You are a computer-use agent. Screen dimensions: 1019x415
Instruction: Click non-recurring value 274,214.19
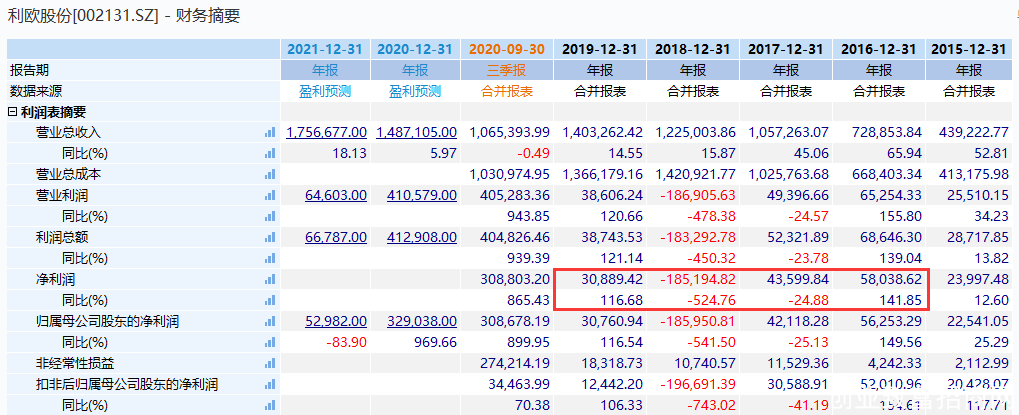coord(513,364)
